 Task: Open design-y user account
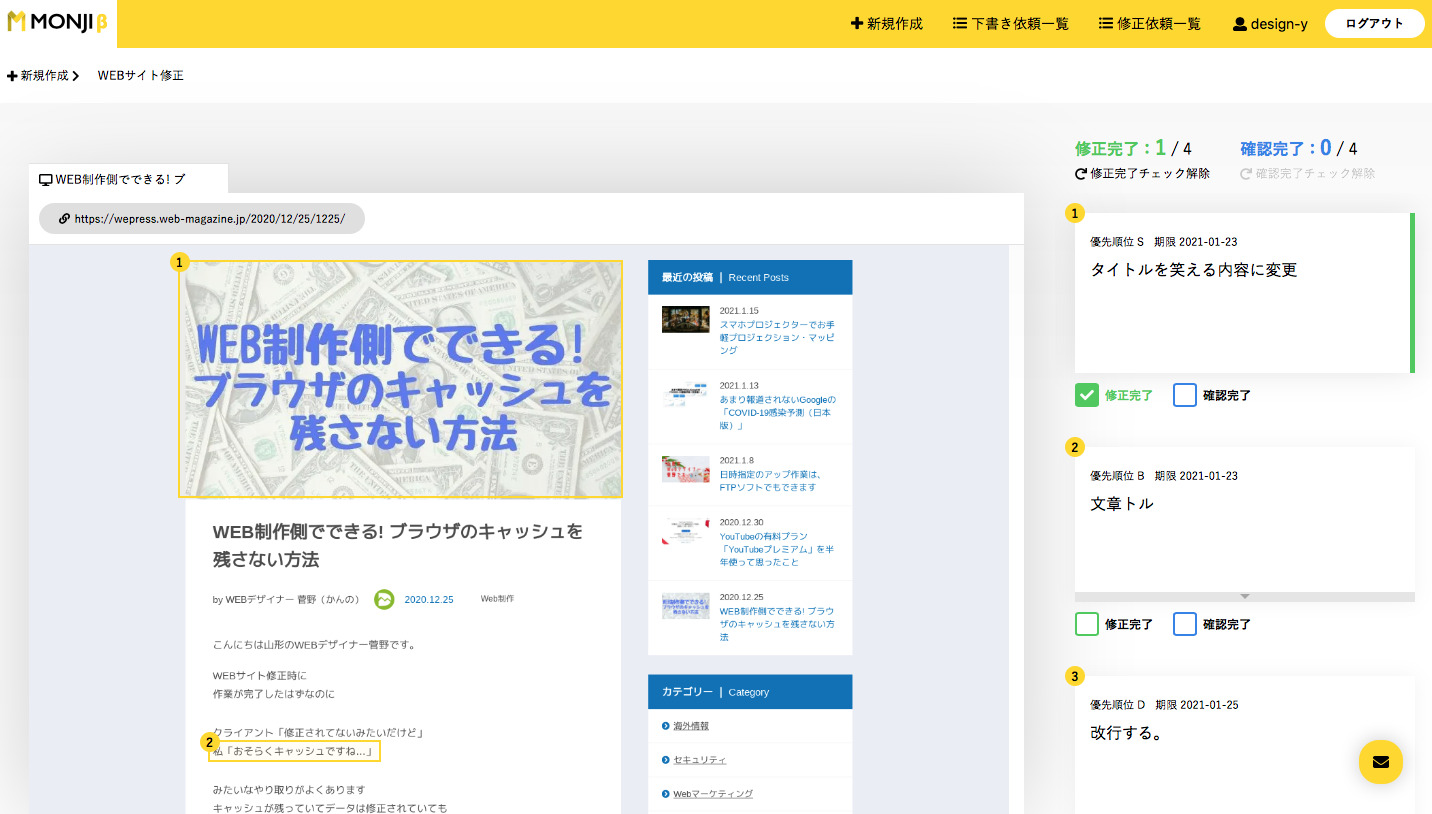(x=1270, y=23)
